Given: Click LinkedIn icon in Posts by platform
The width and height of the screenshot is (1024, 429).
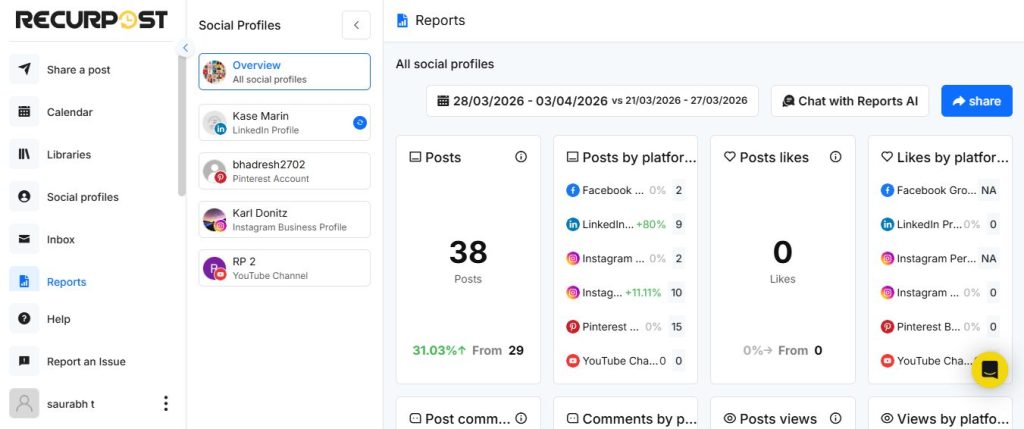Looking at the screenshot, I should coord(573,224).
